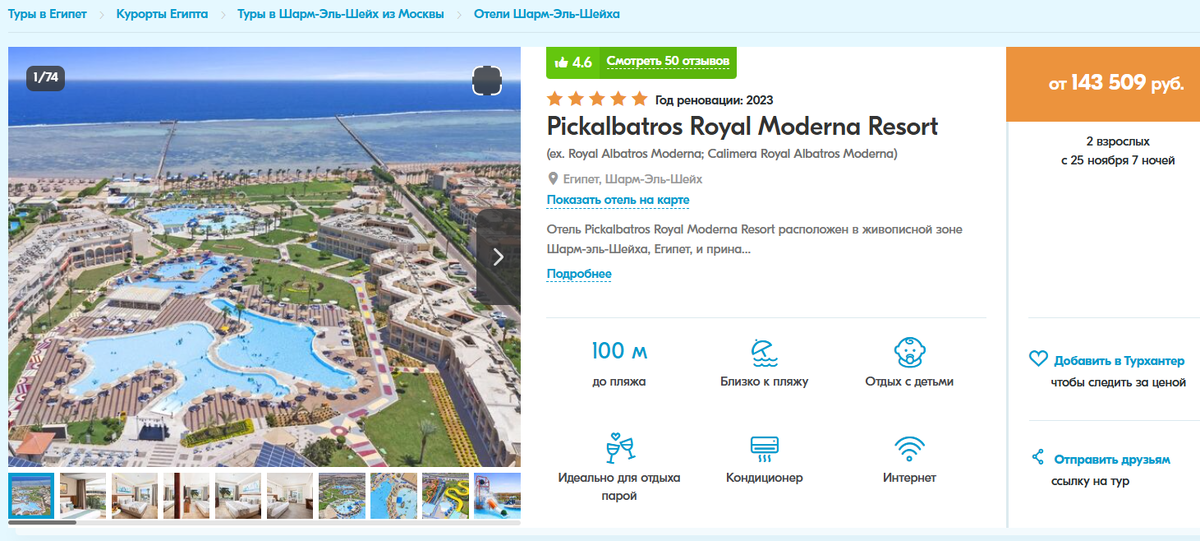This screenshot has height=541, width=1200.
Task: Click the thumbs-up 4.6 rating badge
Action: [x=573, y=62]
